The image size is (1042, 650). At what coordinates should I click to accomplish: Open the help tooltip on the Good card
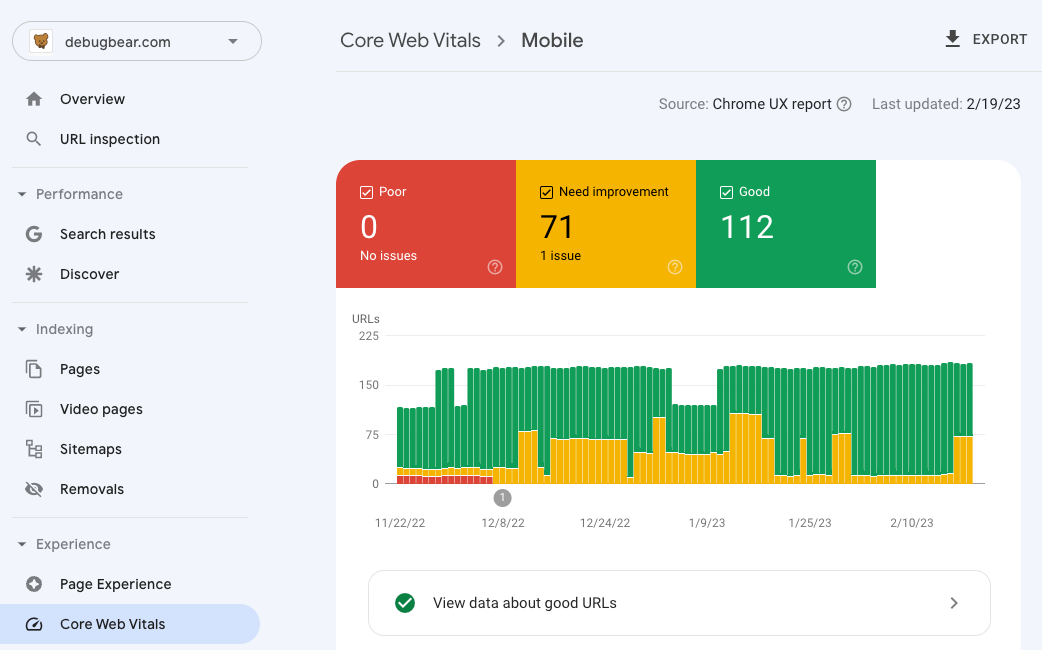coord(855,267)
